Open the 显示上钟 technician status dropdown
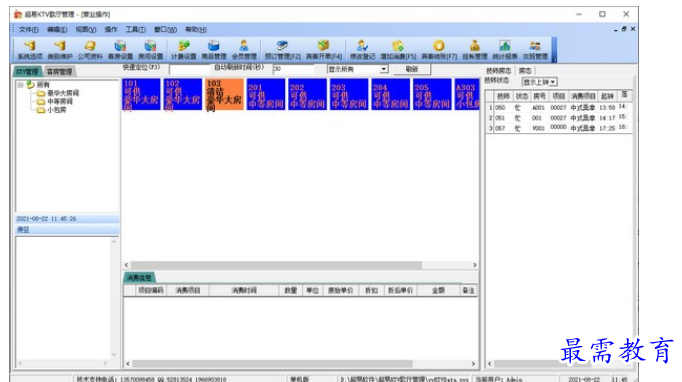The height and width of the screenshot is (382, 682). [x=552, y=82]
